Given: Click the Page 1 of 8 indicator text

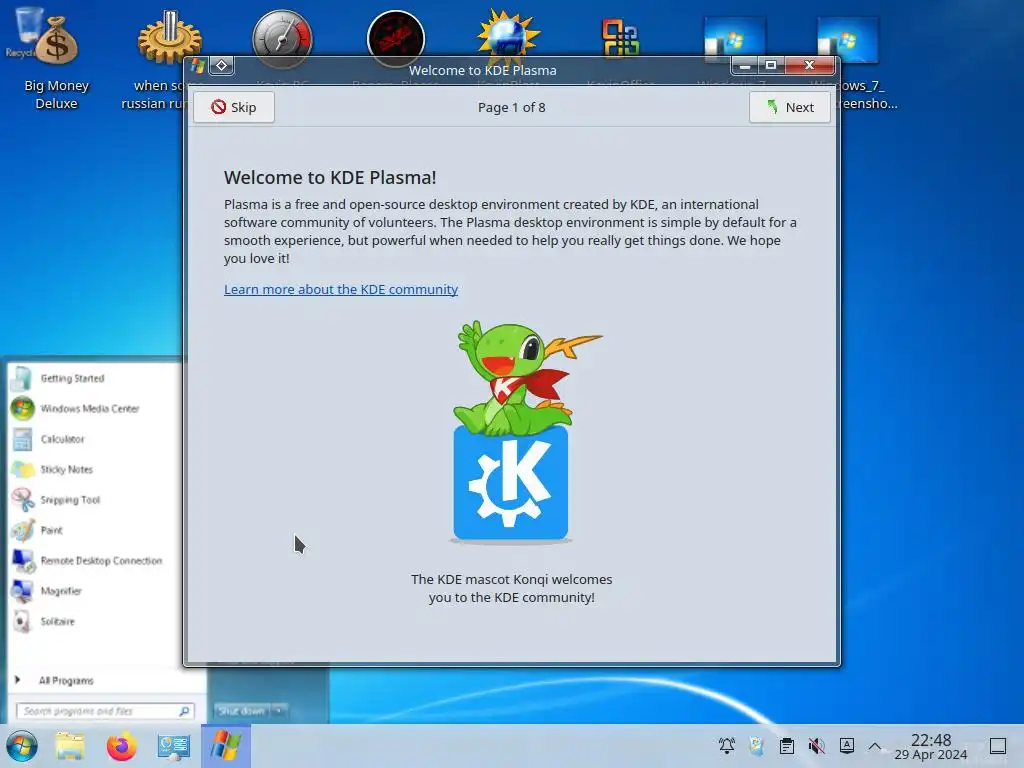Looking at the screenshot, I should pyautogui.click(x=511, y=107).
